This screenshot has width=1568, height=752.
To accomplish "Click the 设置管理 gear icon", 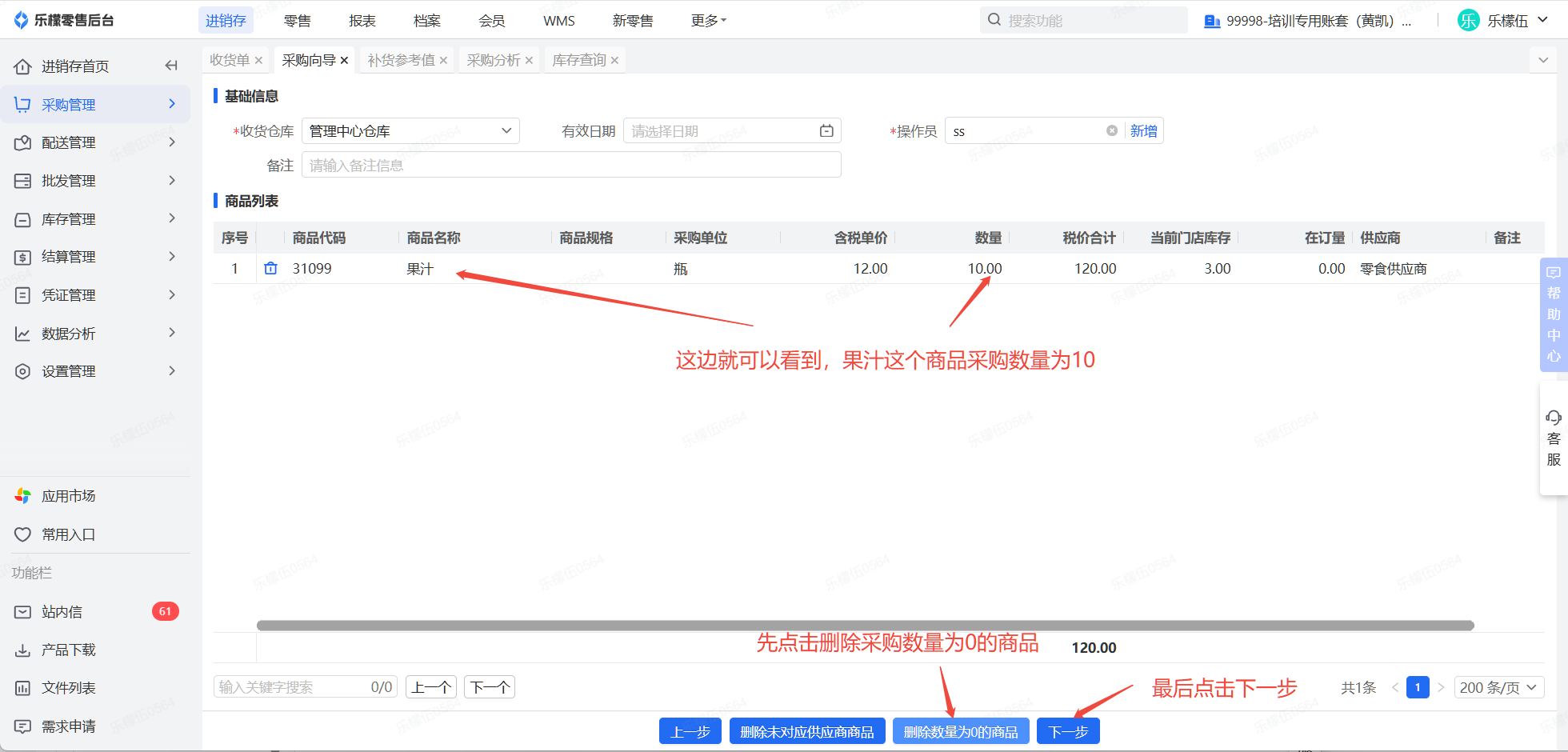I will pyautogui.click(x=23, y=371).
